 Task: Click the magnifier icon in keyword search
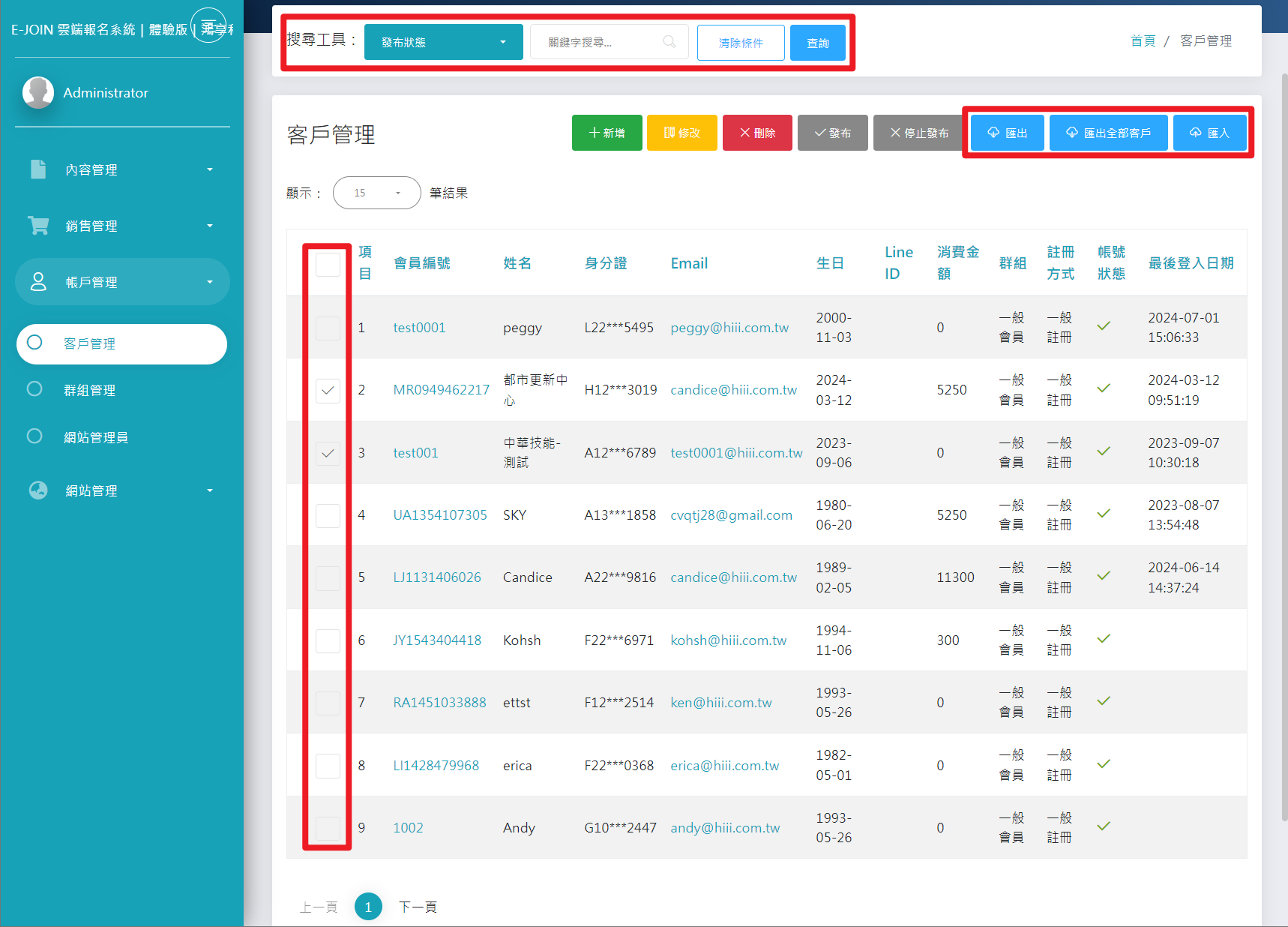click(x=669, y=42)
